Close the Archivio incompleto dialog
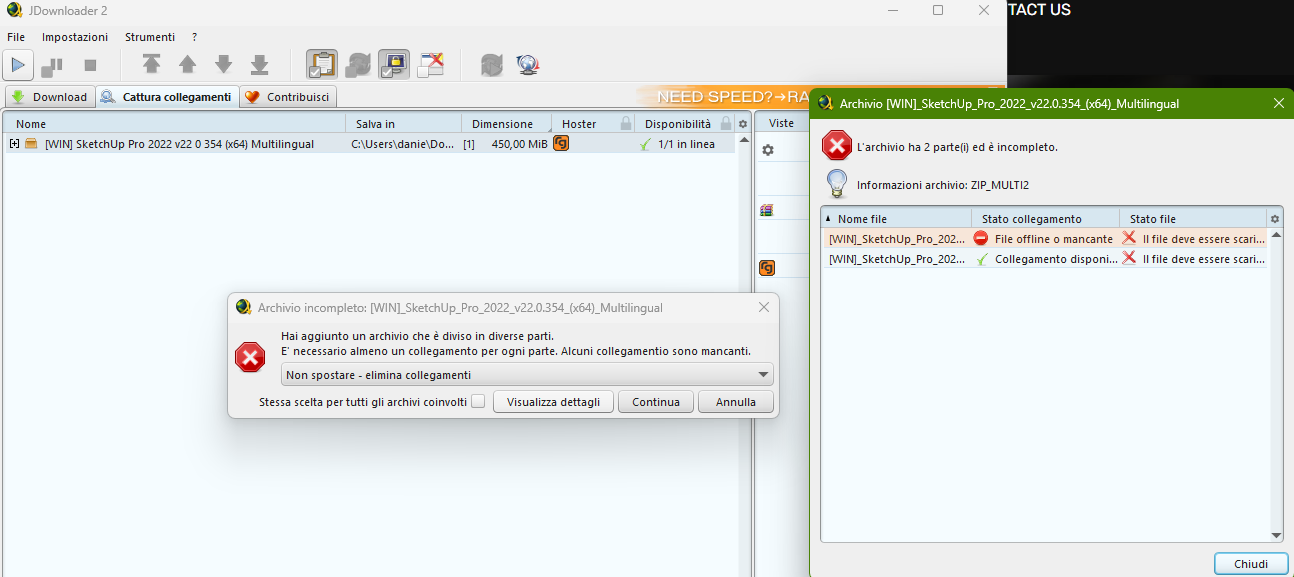The image size is (1294, 577). (764, 307)
